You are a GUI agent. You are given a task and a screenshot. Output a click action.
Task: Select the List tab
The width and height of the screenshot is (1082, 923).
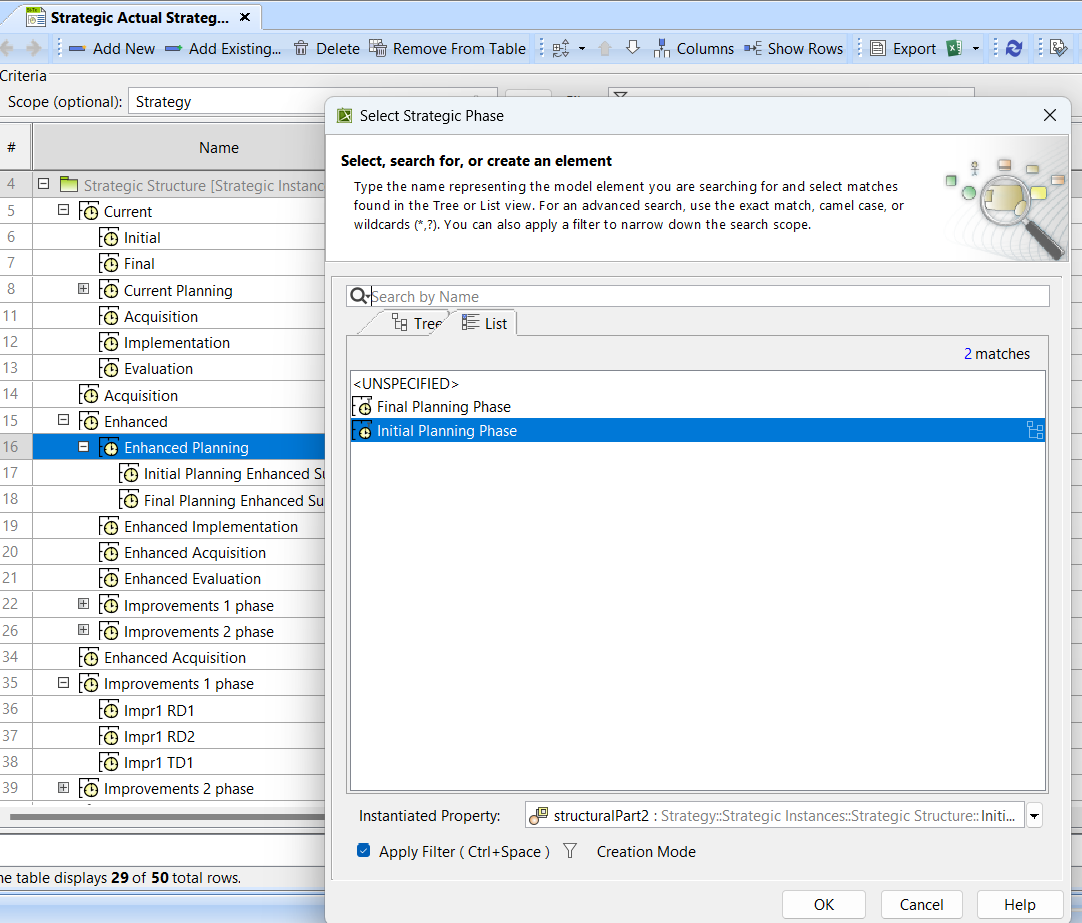[485, 323]
